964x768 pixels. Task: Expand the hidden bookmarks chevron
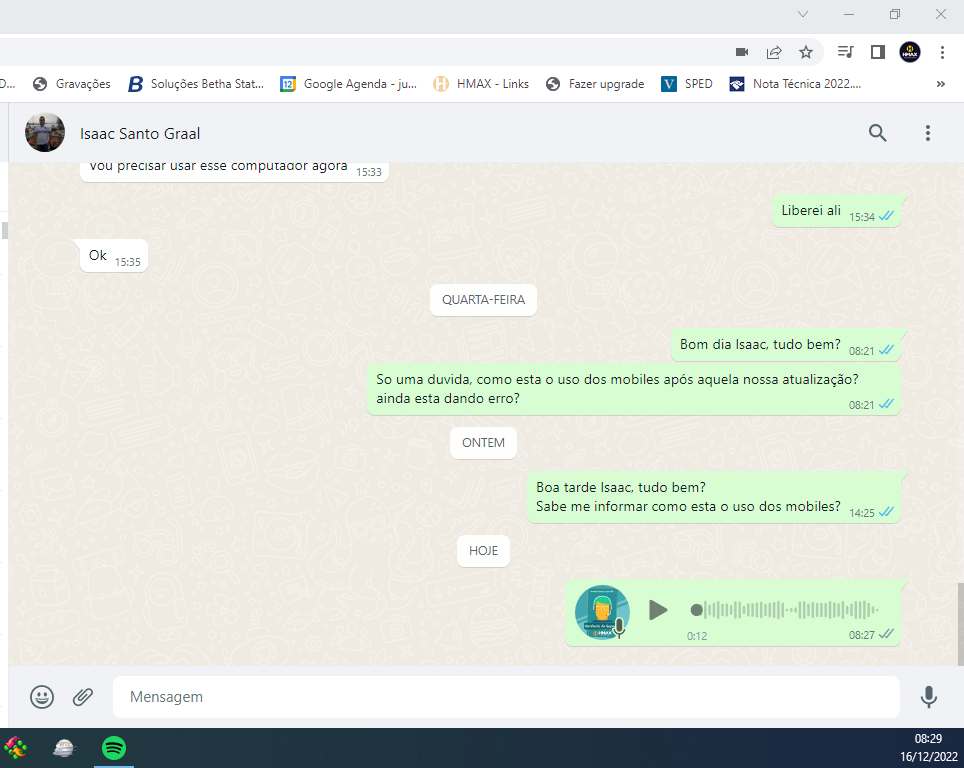[x=940, y=84]
